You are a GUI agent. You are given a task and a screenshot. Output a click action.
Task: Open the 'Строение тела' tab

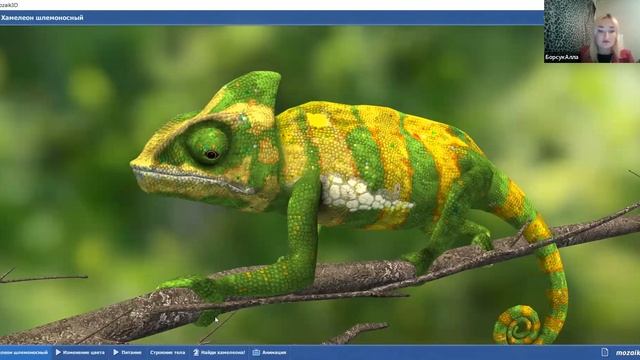pyautogui.click(x=167, y=352)
